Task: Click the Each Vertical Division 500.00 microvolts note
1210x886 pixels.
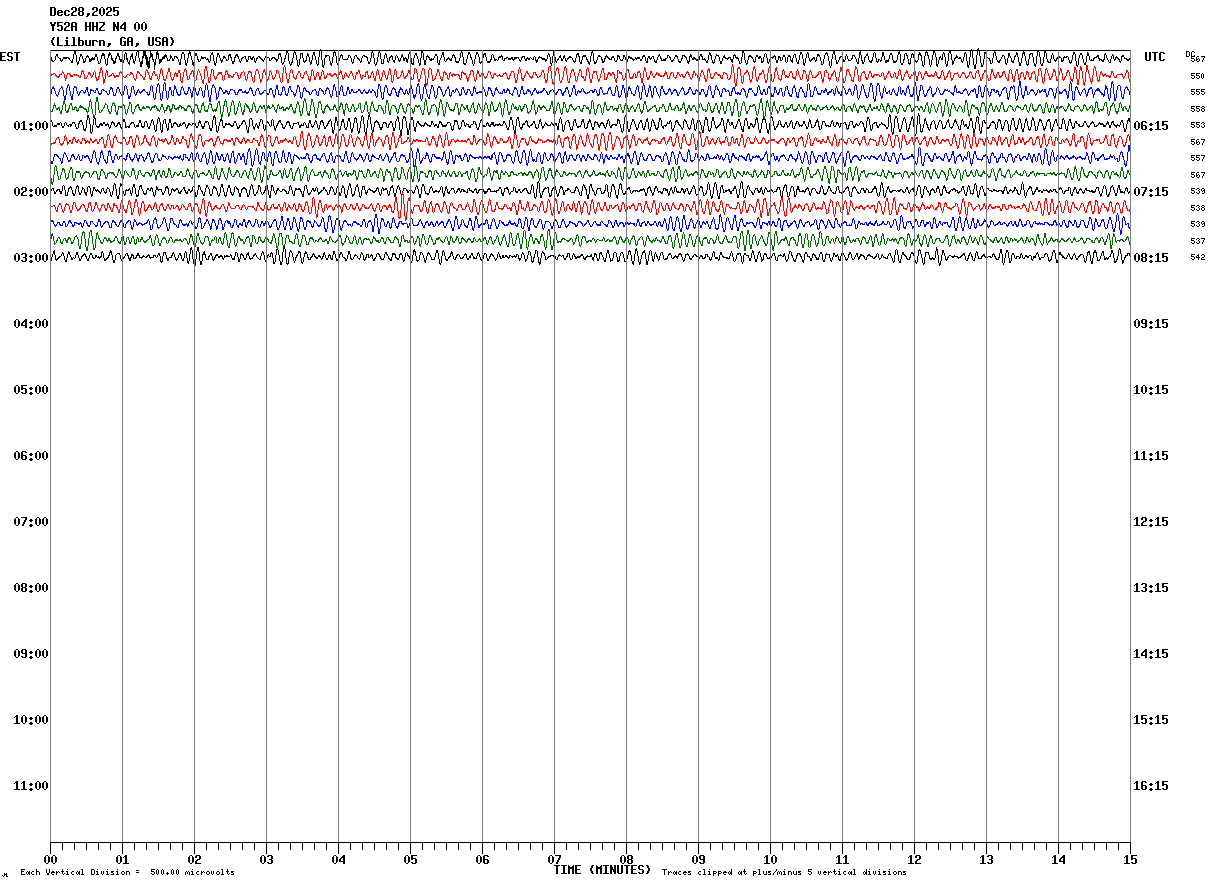Action: coord(127,873)
